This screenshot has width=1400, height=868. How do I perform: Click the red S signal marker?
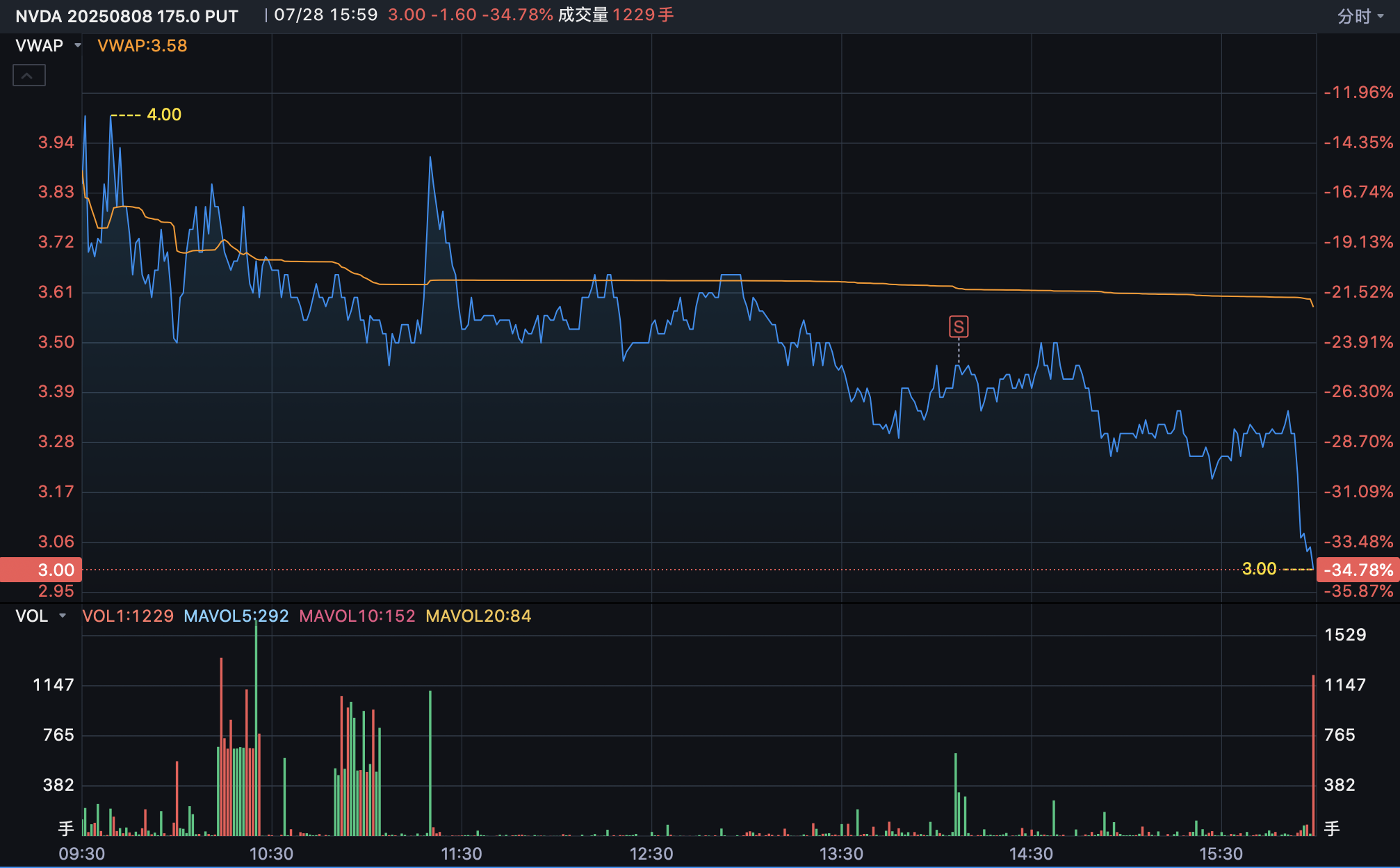(x=959, y=326)
